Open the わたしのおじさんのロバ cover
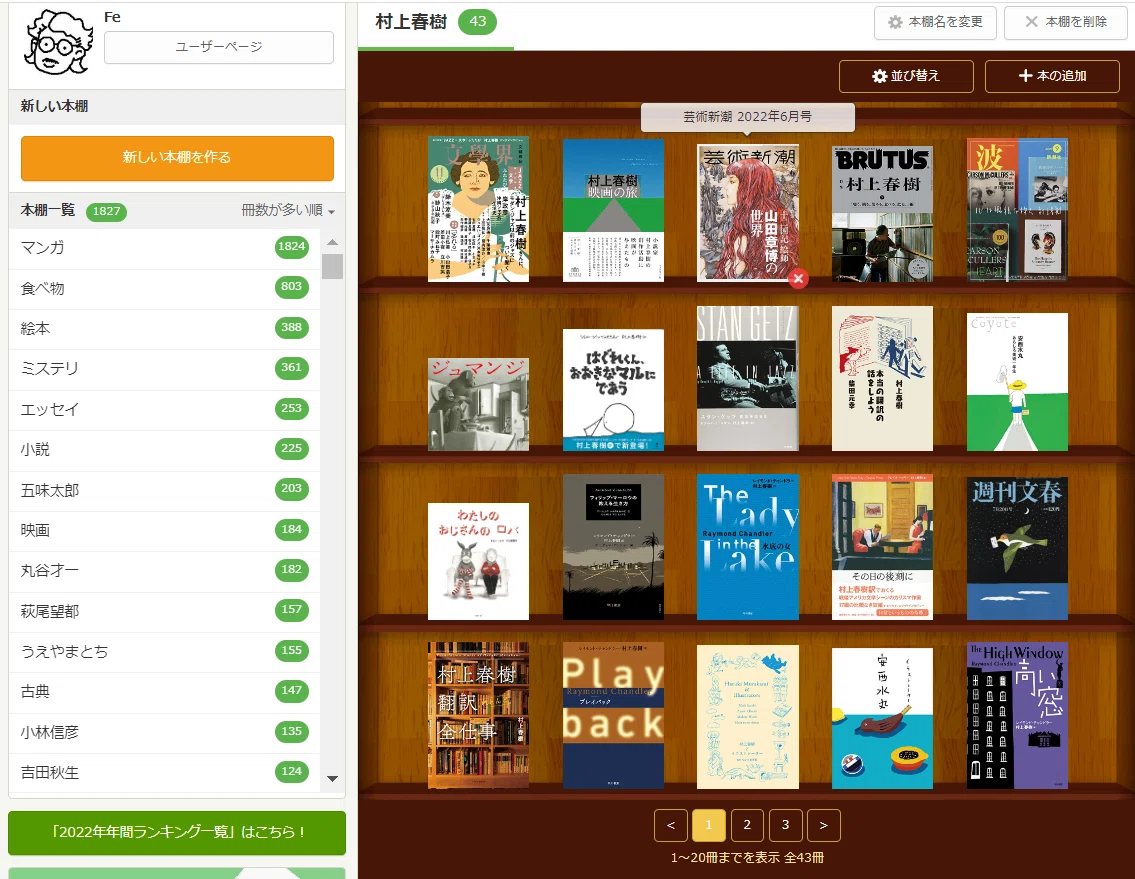This screenshot has width=1135, height=879. pos(478,562)
